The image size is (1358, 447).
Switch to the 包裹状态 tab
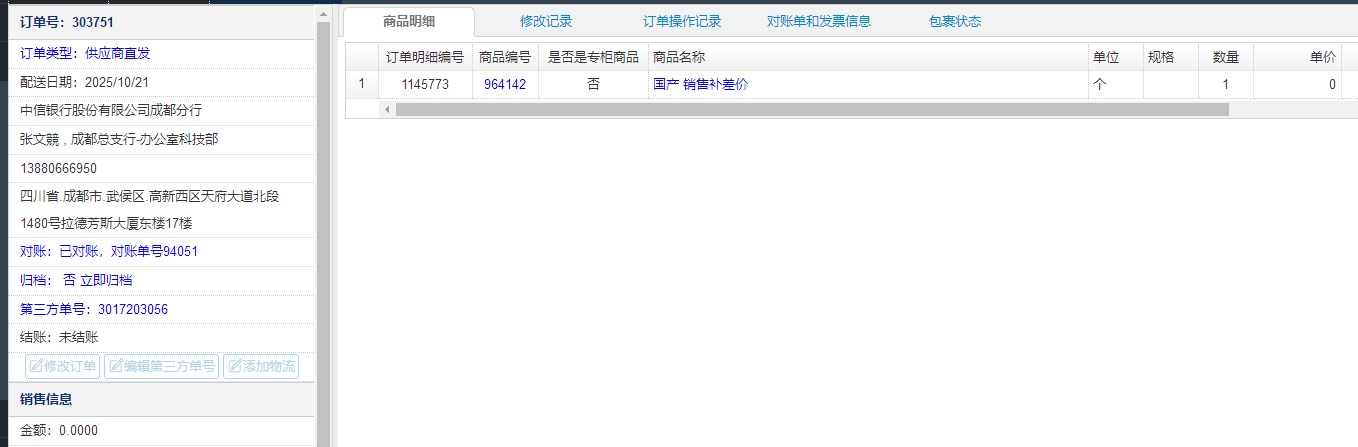(954, 21)
